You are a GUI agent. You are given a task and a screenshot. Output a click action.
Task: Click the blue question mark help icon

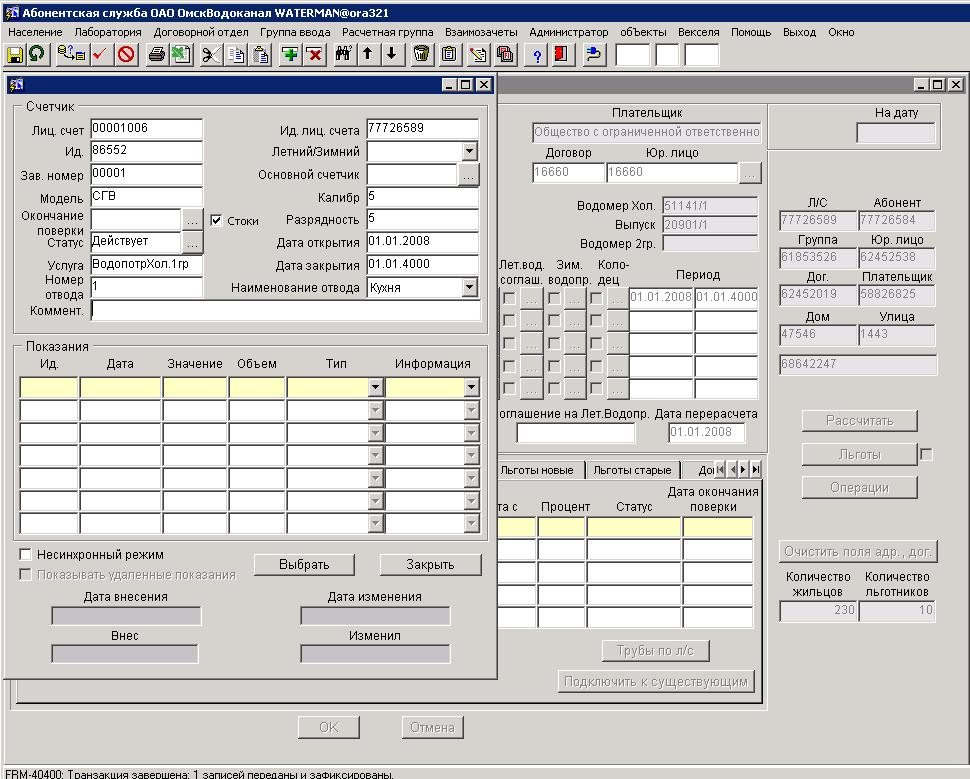[x=537, y=54]
